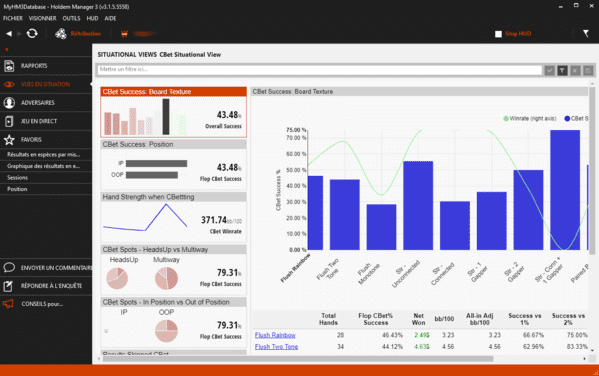
Task: Open Adversaires person icon
Action: (9, 103)
